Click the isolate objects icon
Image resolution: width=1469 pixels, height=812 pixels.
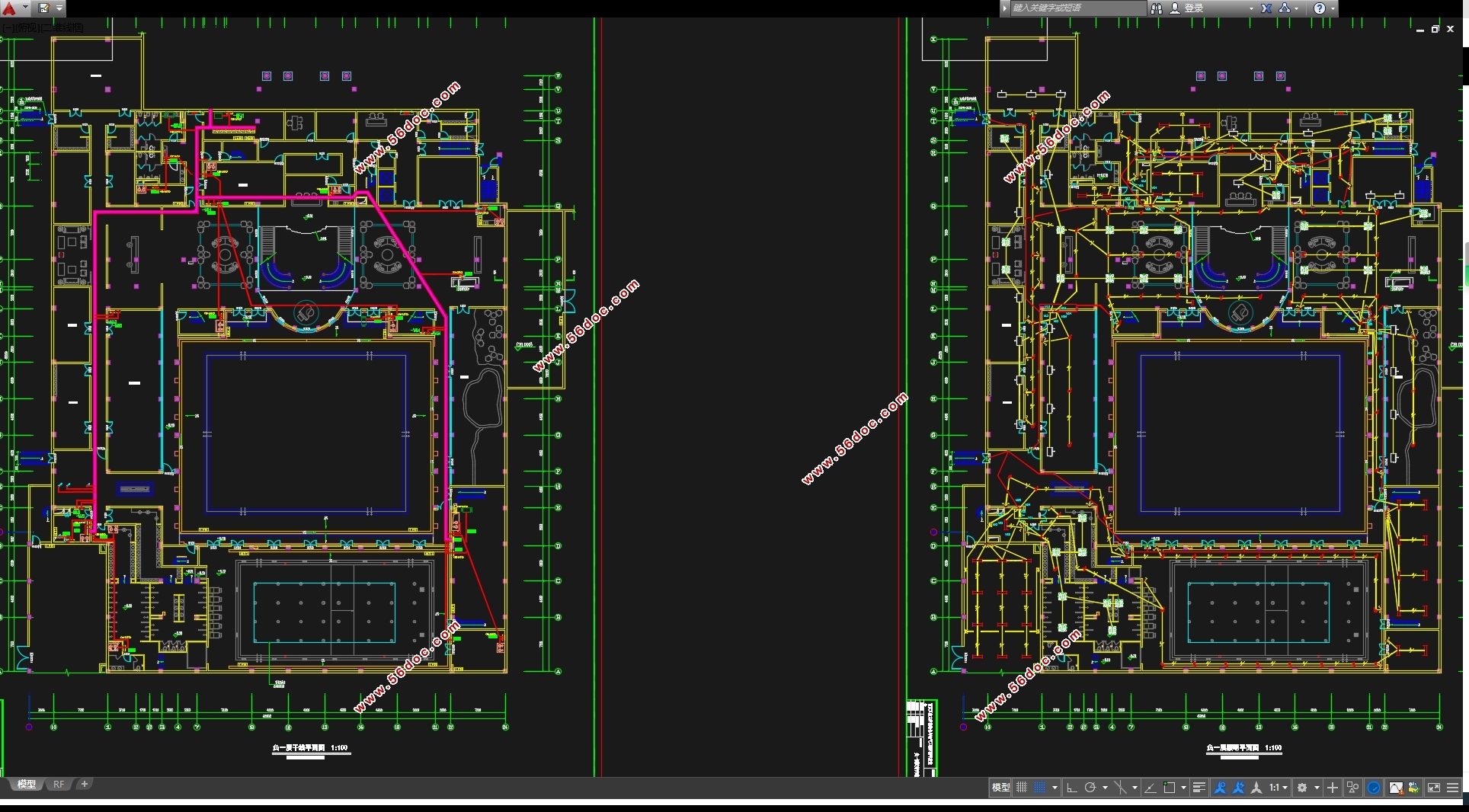pos(1353,788)
